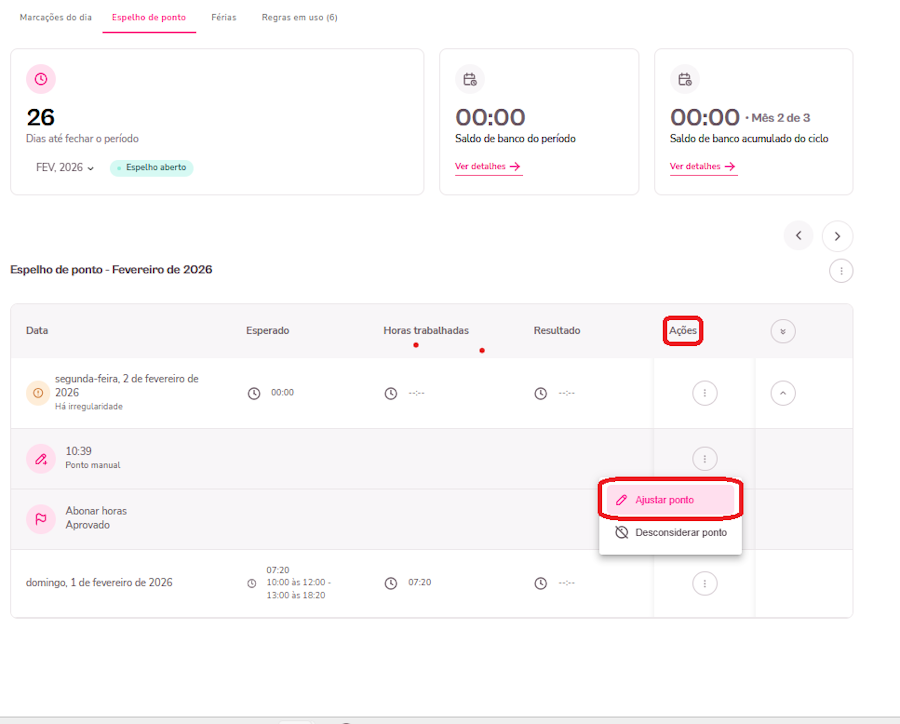Click worked hours clock icon in segunda-feira row
The height and width of the screenshot is (724, 900).
tap(391, 393)
